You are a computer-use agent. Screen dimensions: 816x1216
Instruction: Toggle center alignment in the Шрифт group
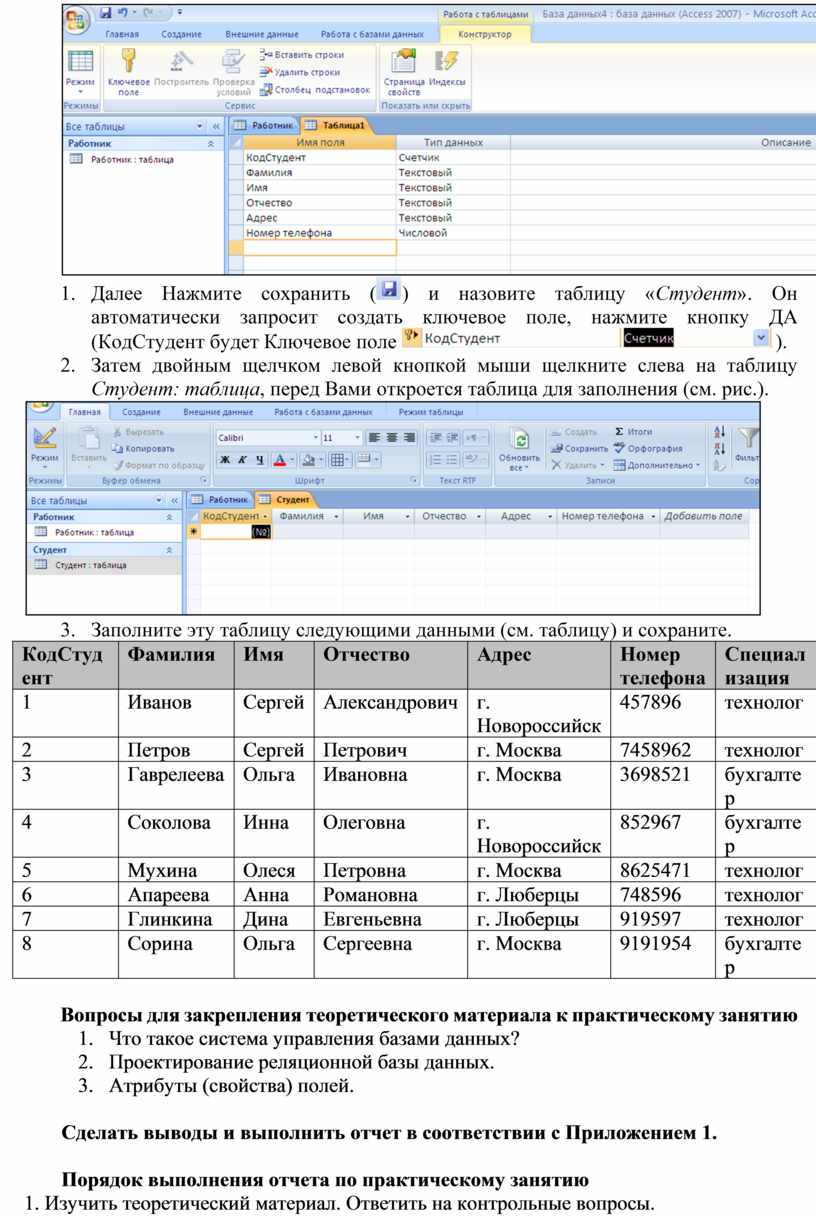click(391, 437)
